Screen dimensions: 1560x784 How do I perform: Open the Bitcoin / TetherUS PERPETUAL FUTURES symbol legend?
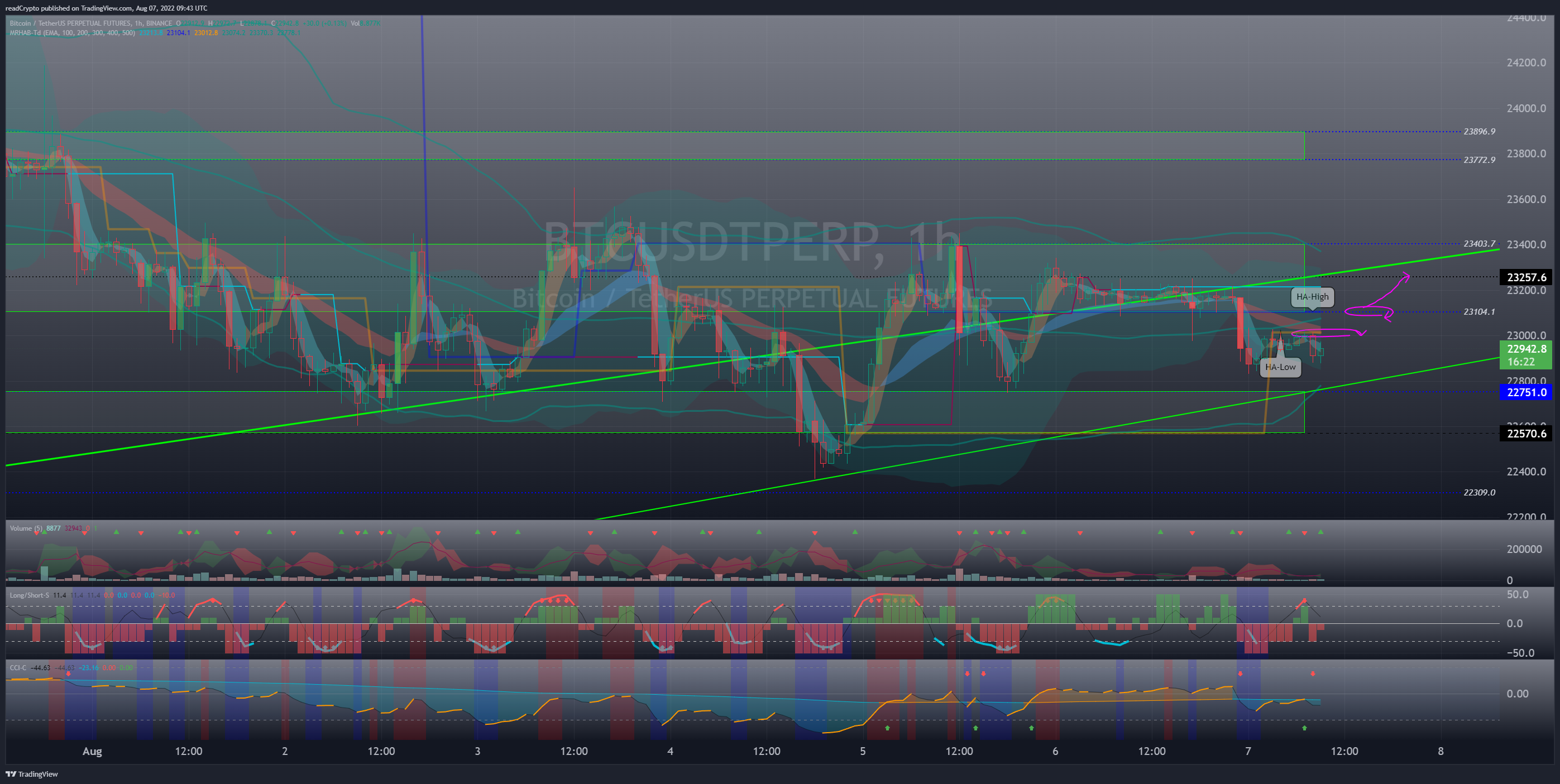[x=91, y=23]
